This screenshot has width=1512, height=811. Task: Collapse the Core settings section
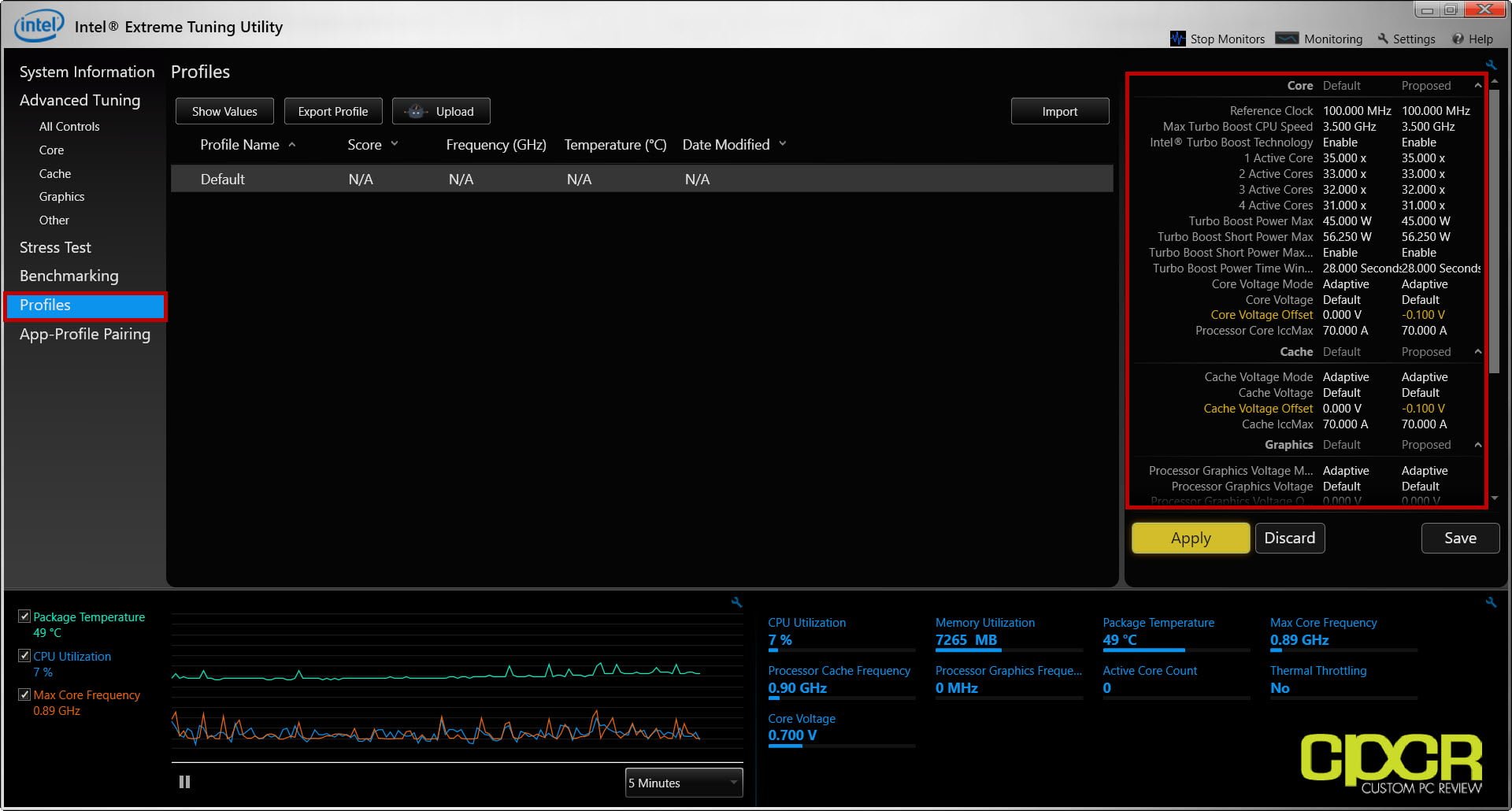1477,85
